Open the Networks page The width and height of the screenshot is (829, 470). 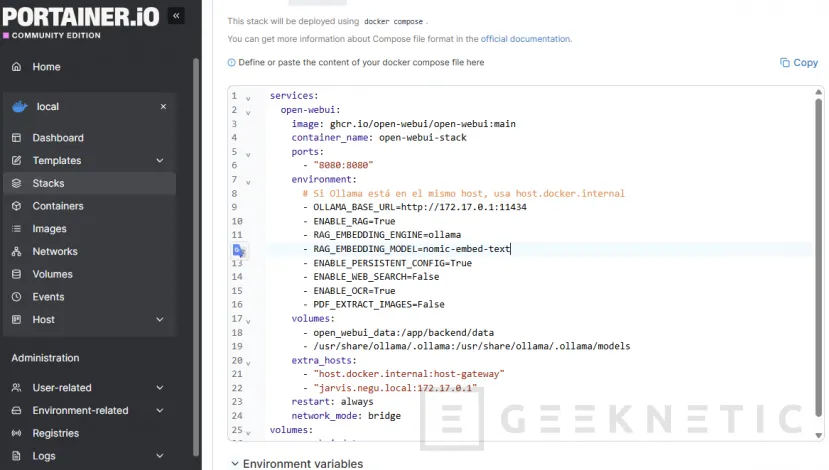click(54, 251)
